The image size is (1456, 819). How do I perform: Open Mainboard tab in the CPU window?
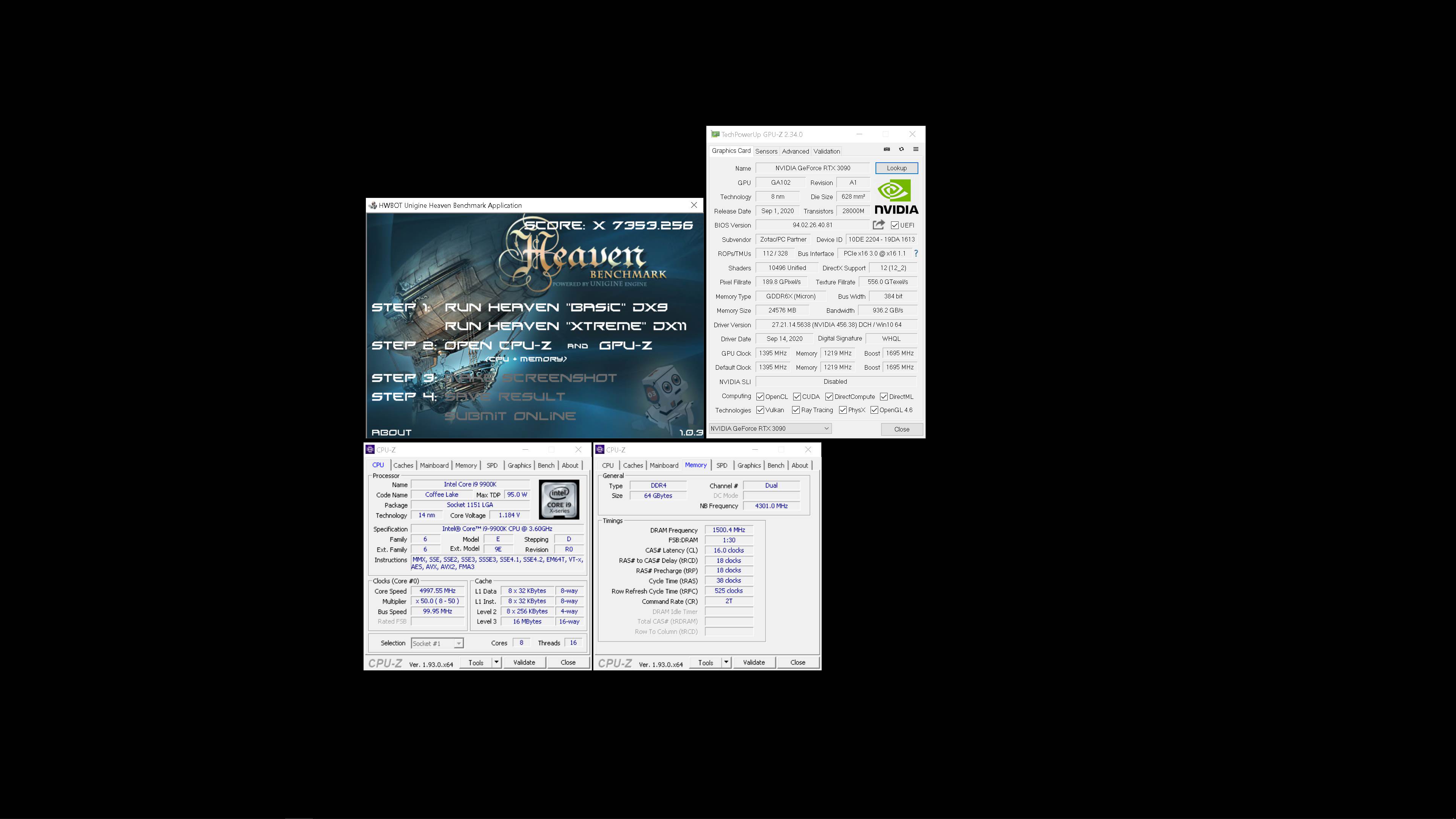(x=434, y=466)
